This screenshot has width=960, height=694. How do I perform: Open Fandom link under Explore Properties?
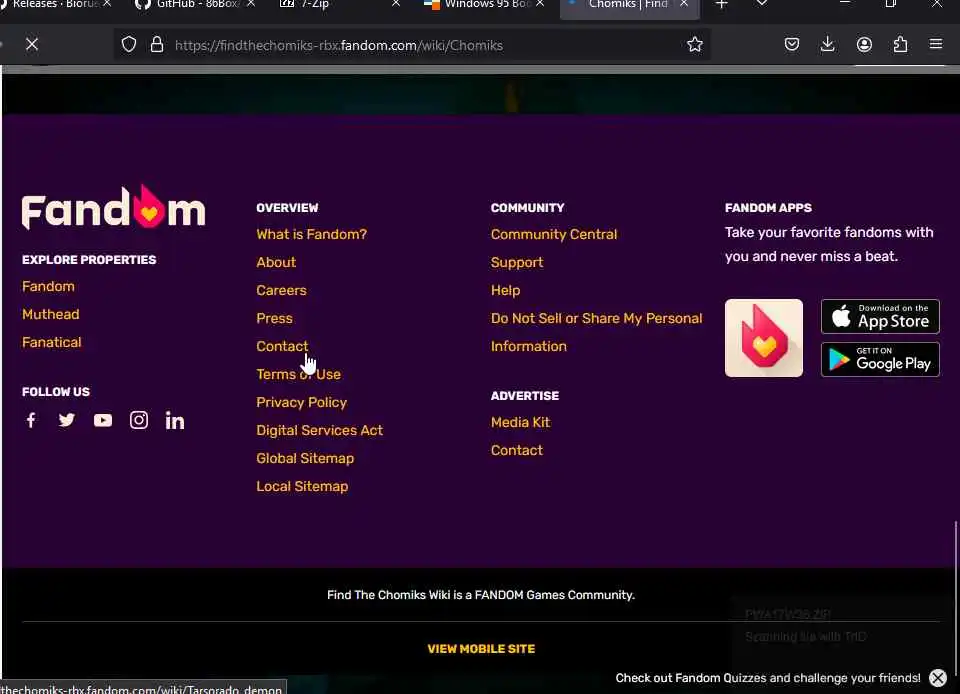(x=48, y=286)
